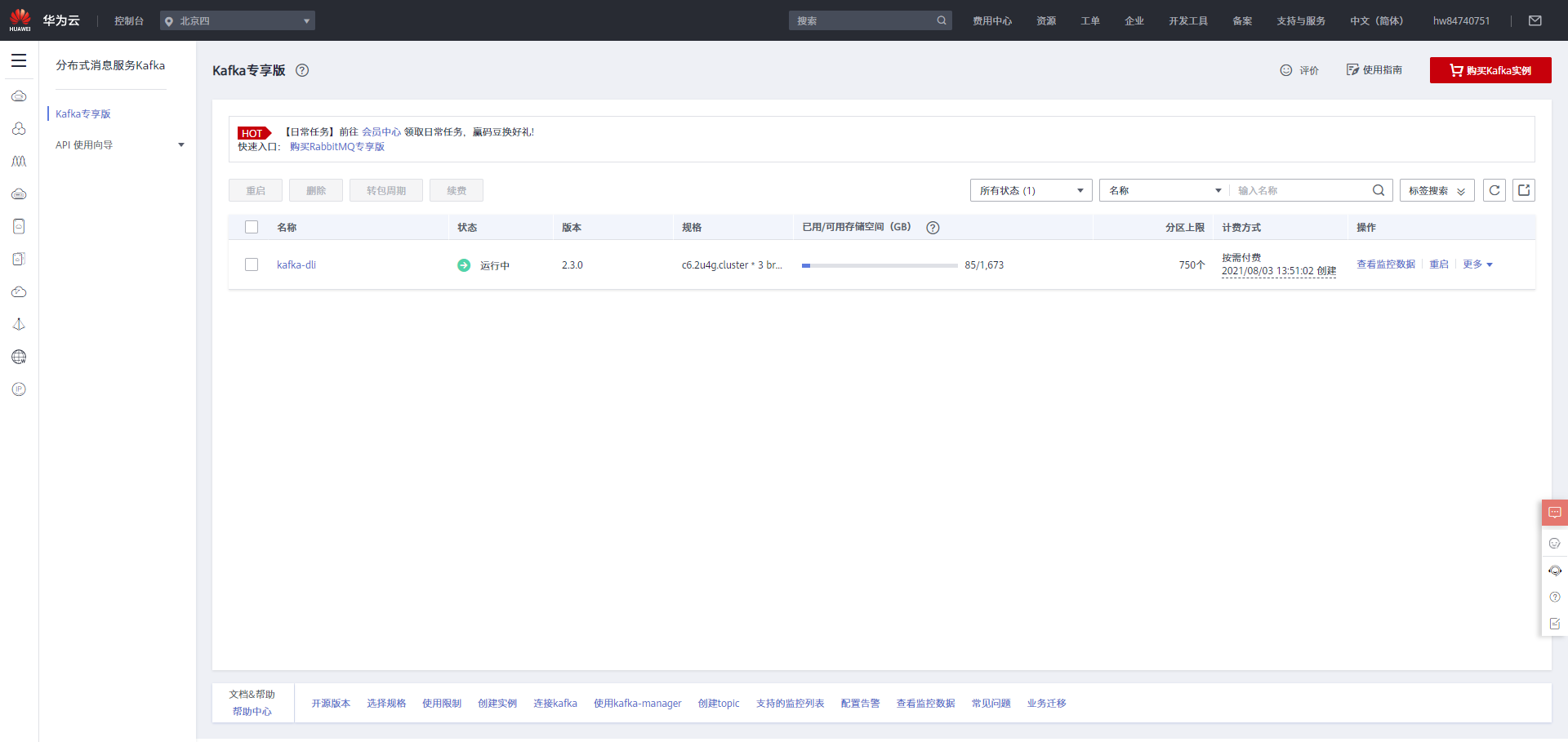The image size is (1568, 742).
Task: Open the 工单 top menu
Action: 1090,20
